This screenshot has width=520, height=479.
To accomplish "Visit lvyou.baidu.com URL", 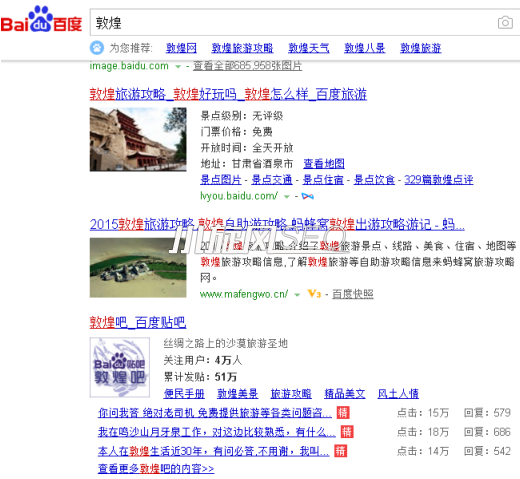I will point(239,196).
